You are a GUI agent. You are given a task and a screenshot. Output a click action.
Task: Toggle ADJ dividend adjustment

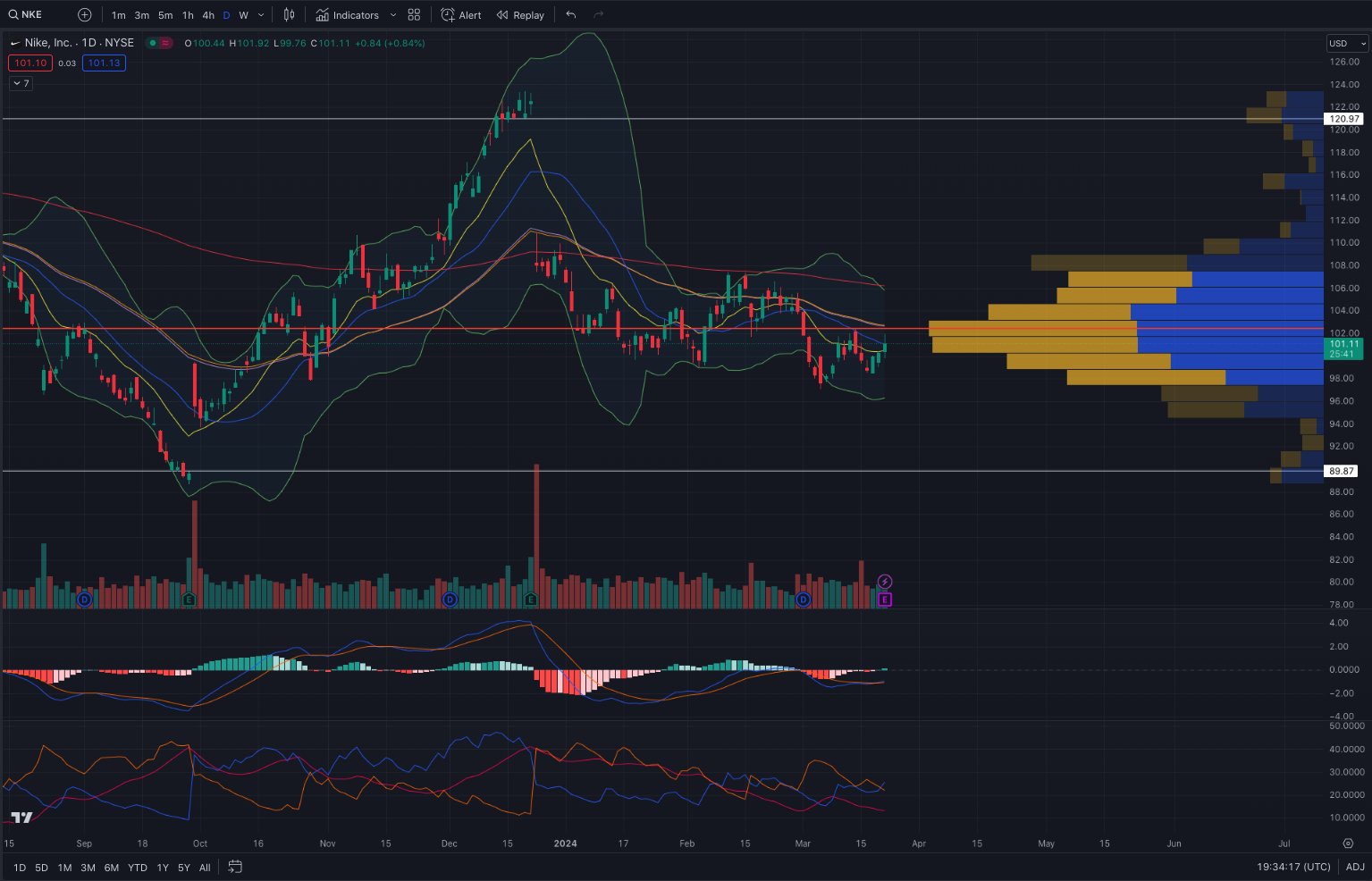[1355, 867]
